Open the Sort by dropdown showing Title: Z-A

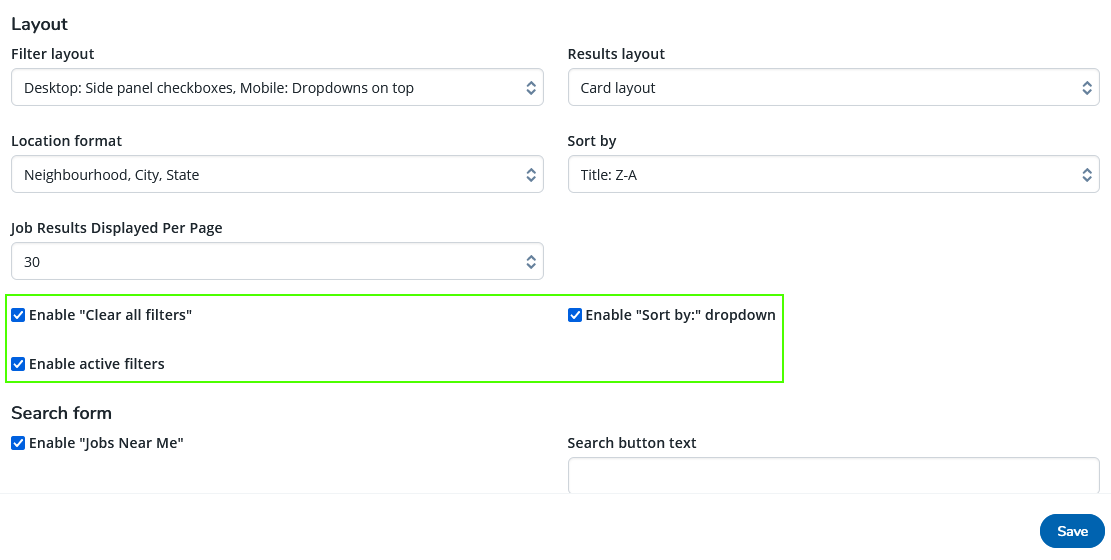[833, 175]
